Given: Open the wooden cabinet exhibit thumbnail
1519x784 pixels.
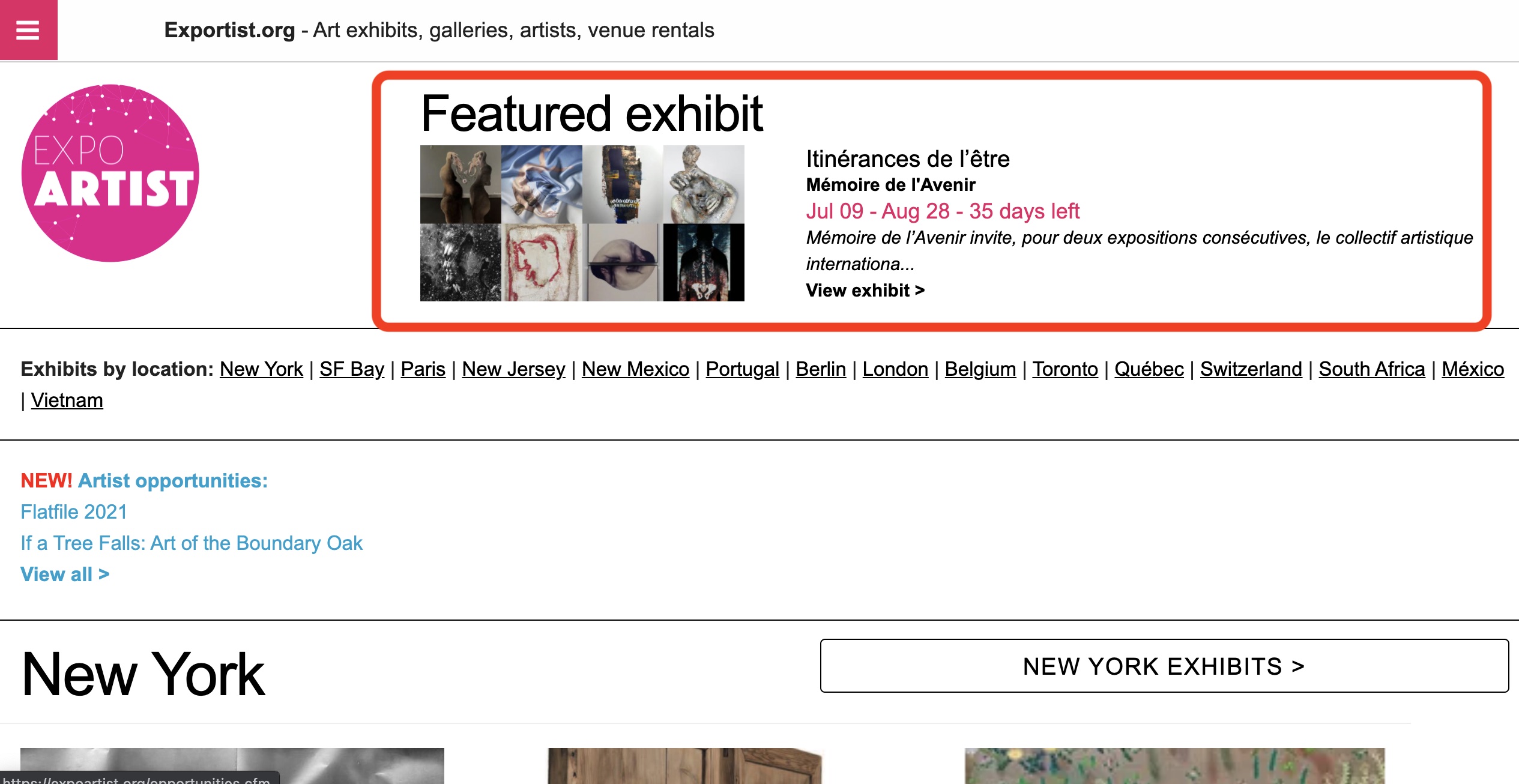Looking at the screenshot, I should pos(684,766).
